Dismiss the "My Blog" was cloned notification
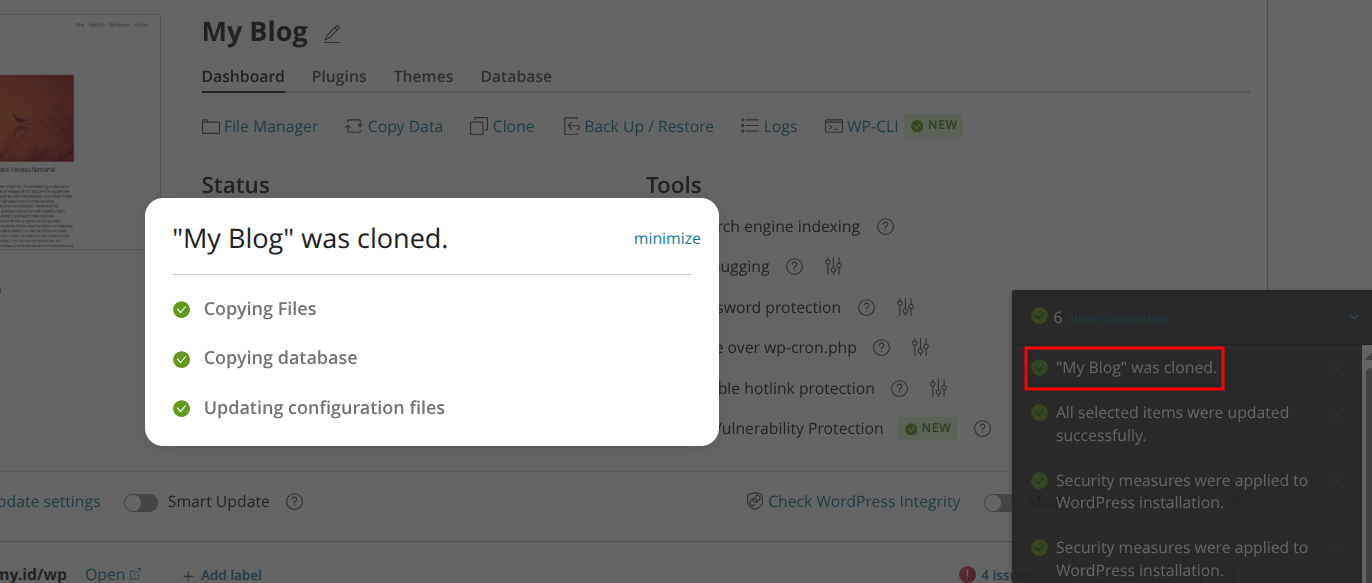 coord(1337,369)
